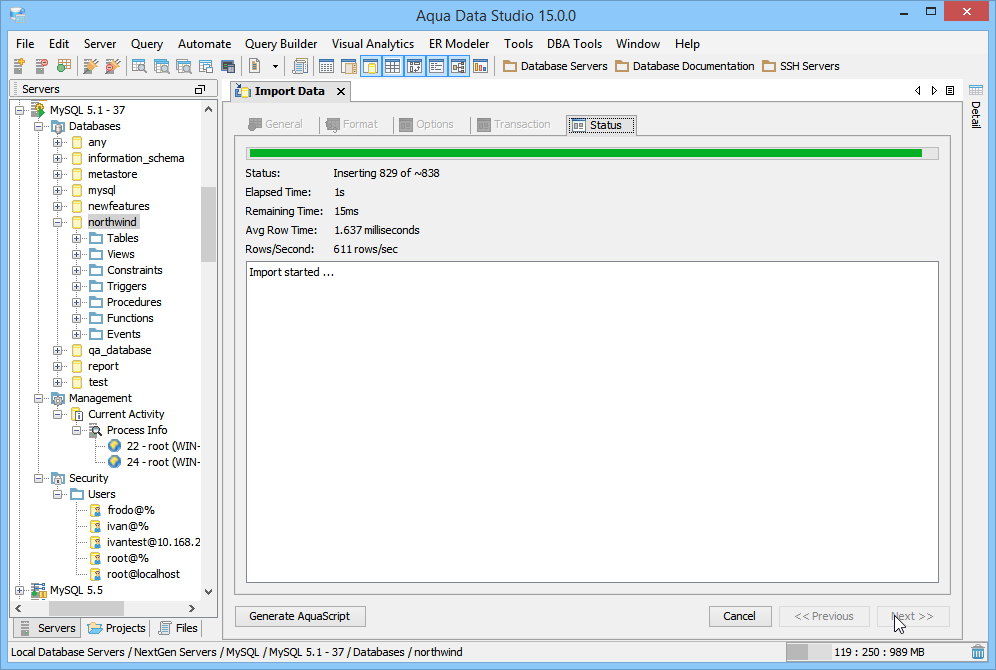The width and height of the screenshot is (996, 670).
Task: Expand the Tables folder under northwind
Action: [x=76, y=238]
